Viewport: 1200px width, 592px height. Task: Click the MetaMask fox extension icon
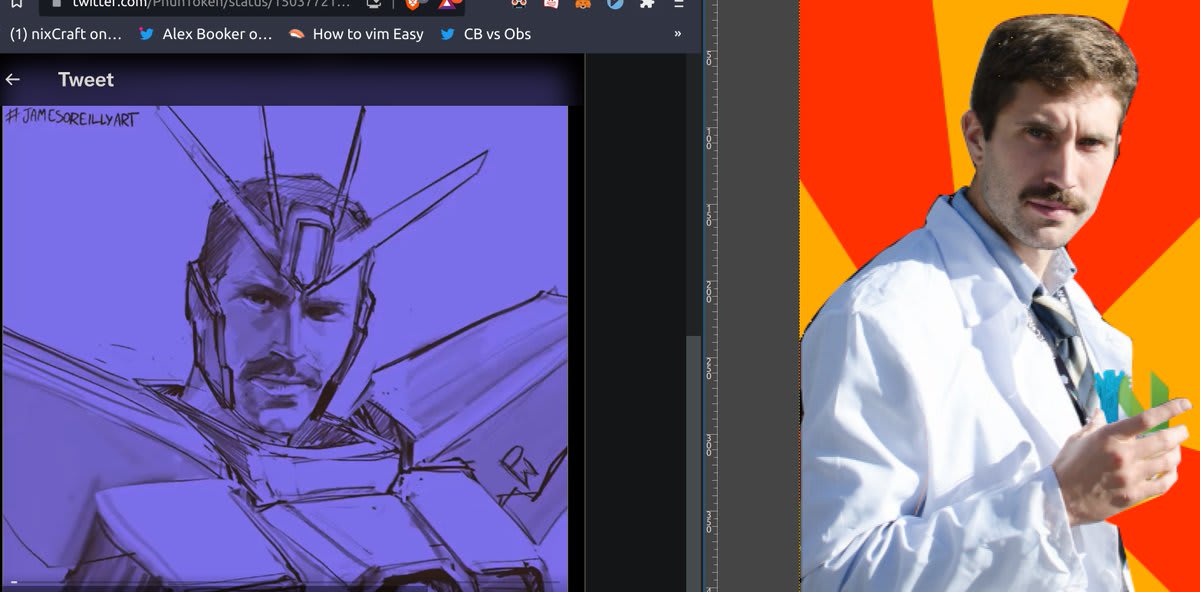click(x=583, y=3)
